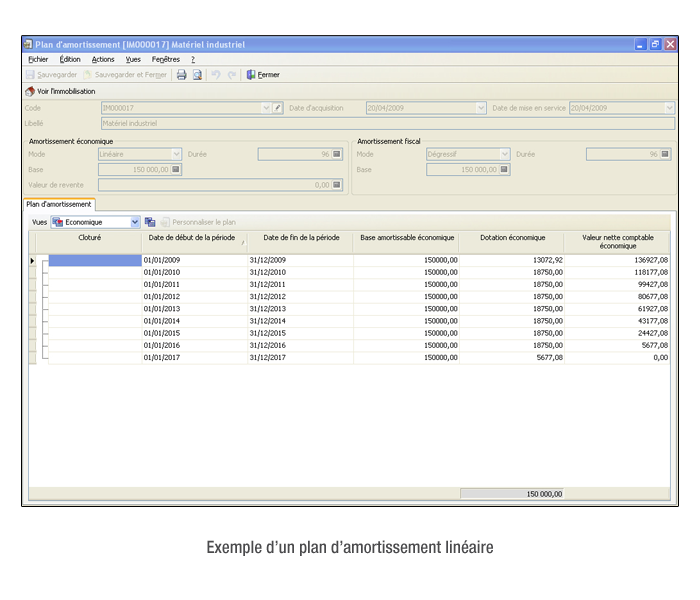Screen dimensions: 700x600
Task: Click the print icon in toolbar
Action: [181, 75]
